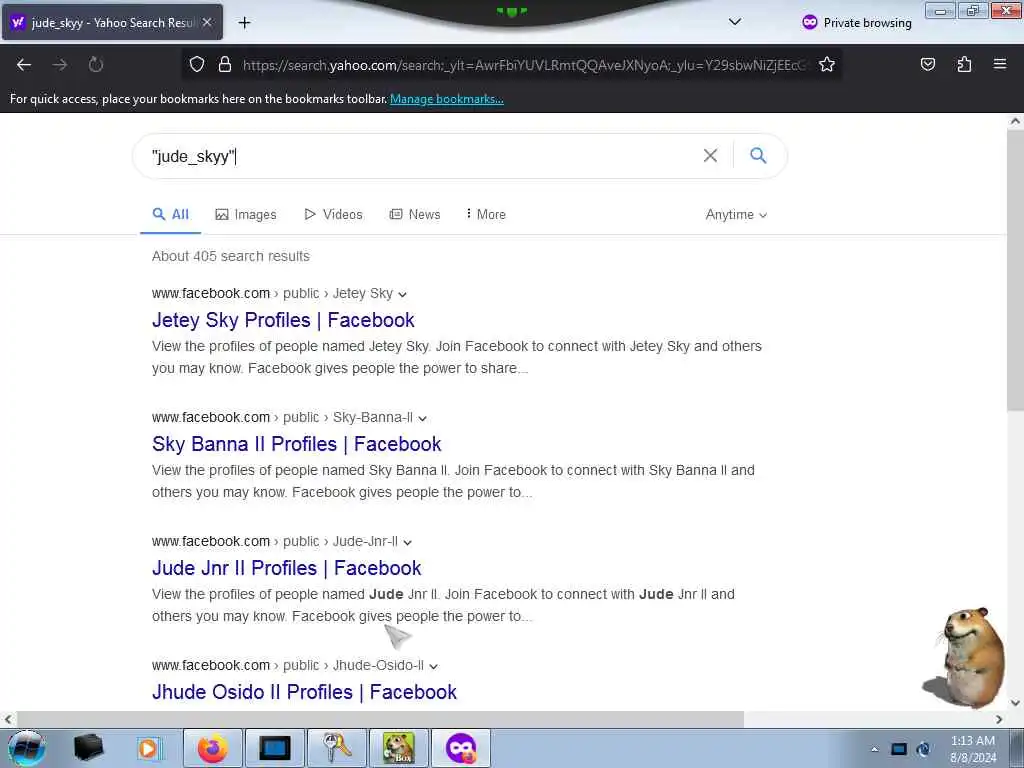
Task: Click the Private browsing indicator
Action: pos(857,23)
